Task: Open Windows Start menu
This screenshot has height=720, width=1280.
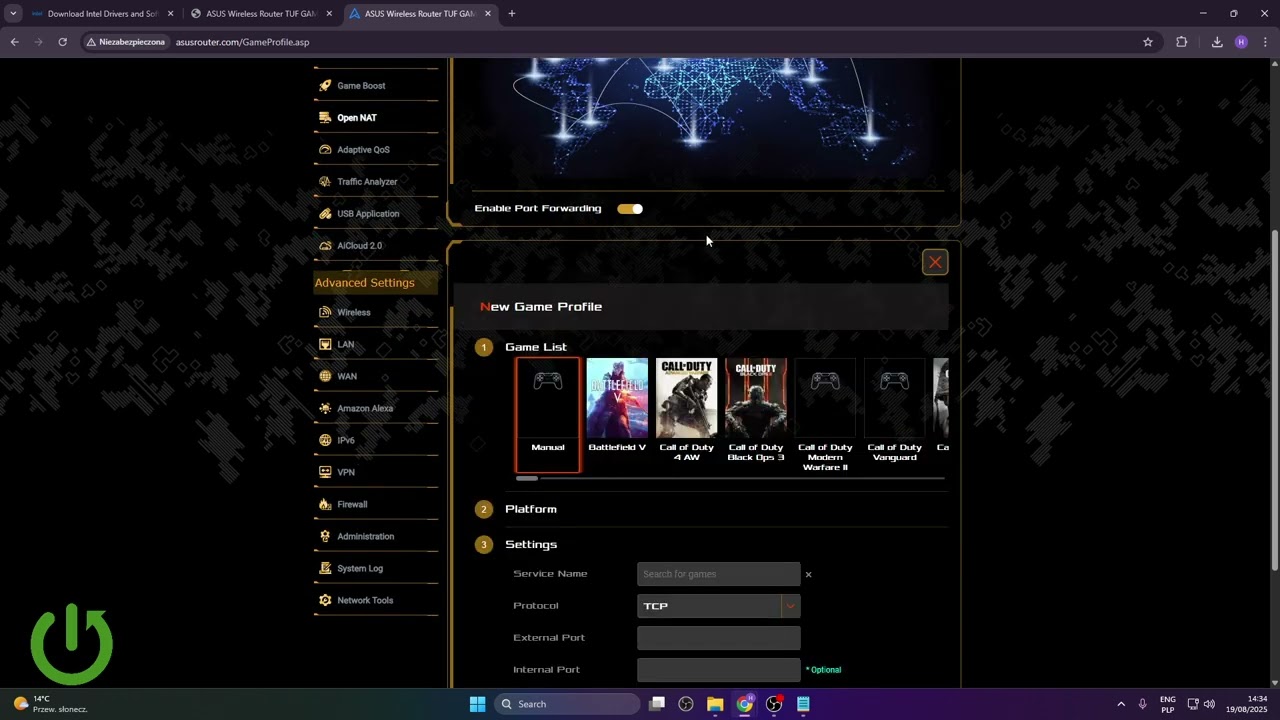Action: tap(477, 704)
